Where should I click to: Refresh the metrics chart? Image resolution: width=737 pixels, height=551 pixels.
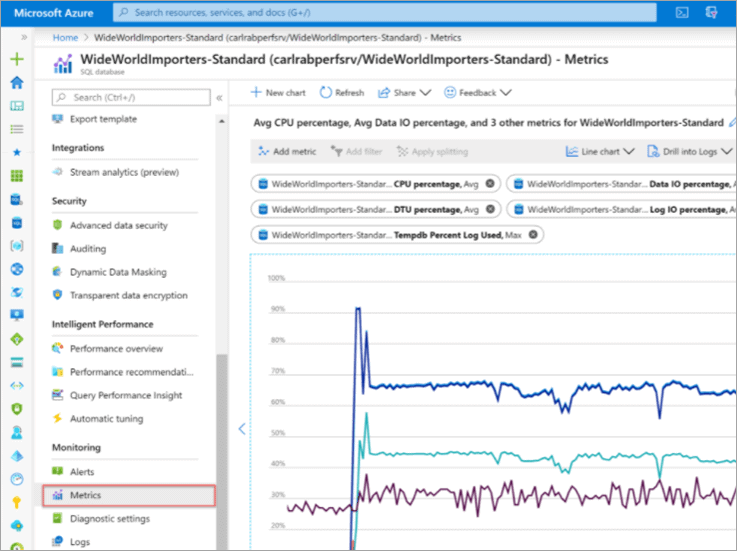[x=342, y=93]
